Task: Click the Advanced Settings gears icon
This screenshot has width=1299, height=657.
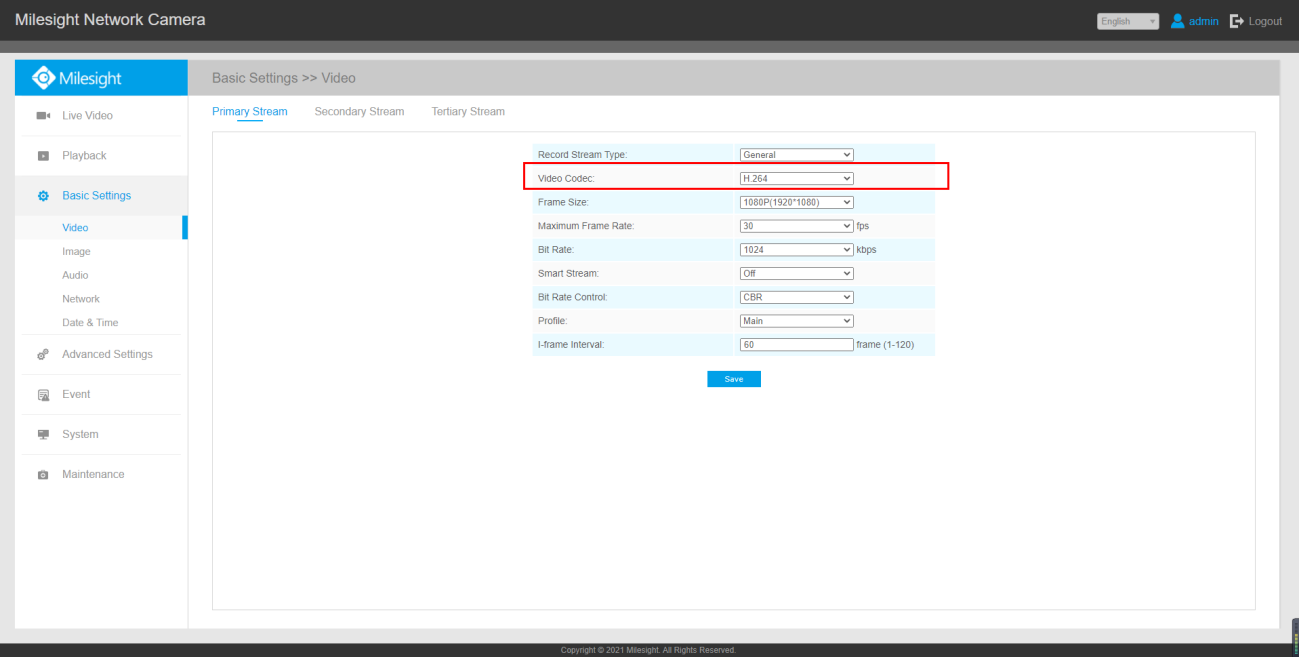Action: point(43,355)
